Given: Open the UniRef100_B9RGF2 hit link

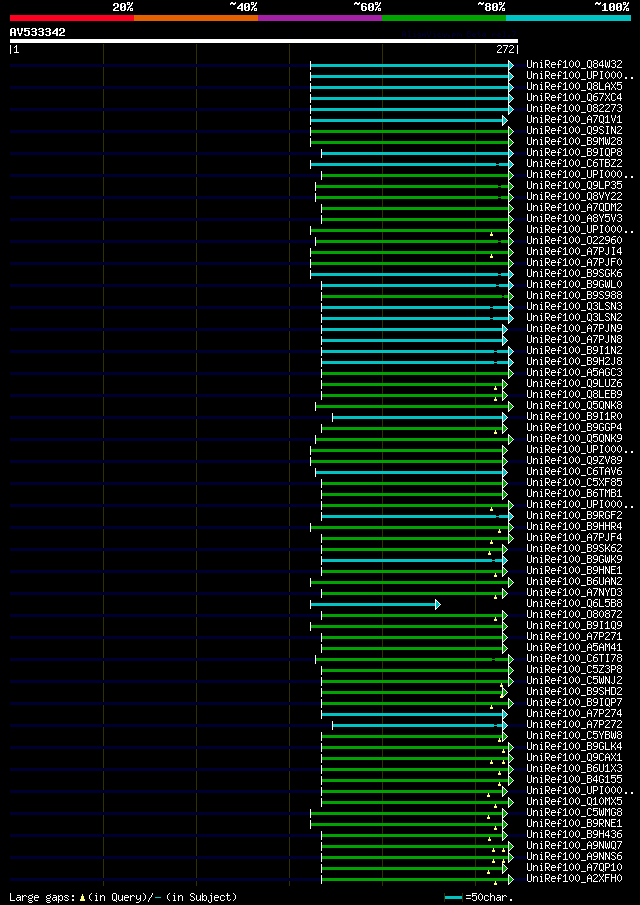Looking at the screenshot, I should (574, 515).
